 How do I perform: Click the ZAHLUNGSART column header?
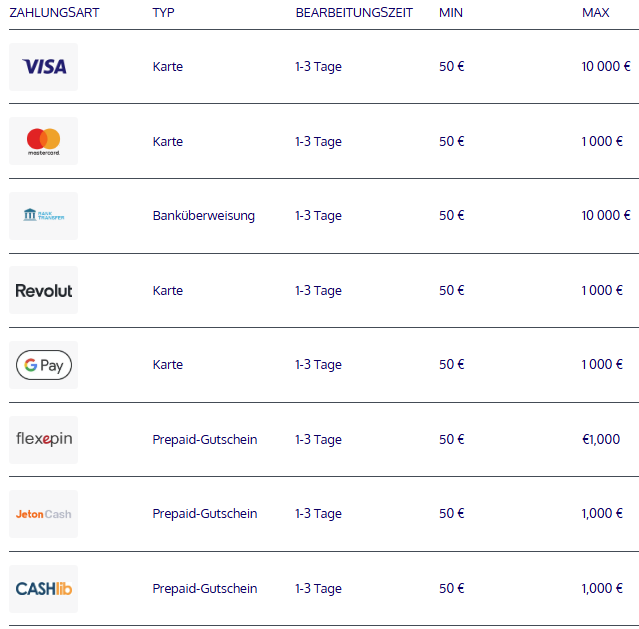(54, 13)
